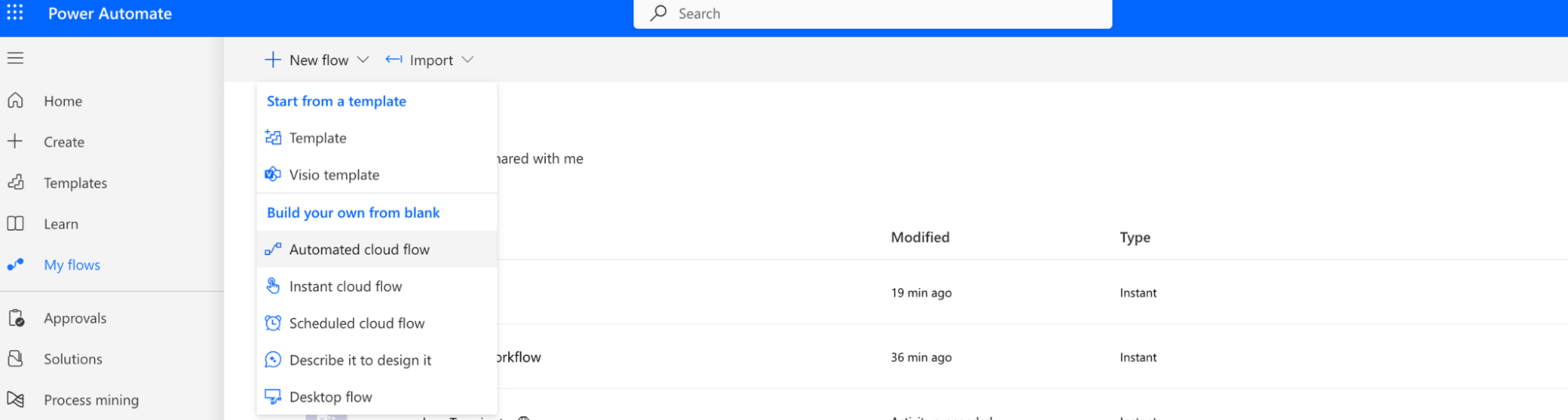Go to Home in the sidebar
Image resolution: width=1568 pixels, height=420 pixels.
tap(63, 101)
